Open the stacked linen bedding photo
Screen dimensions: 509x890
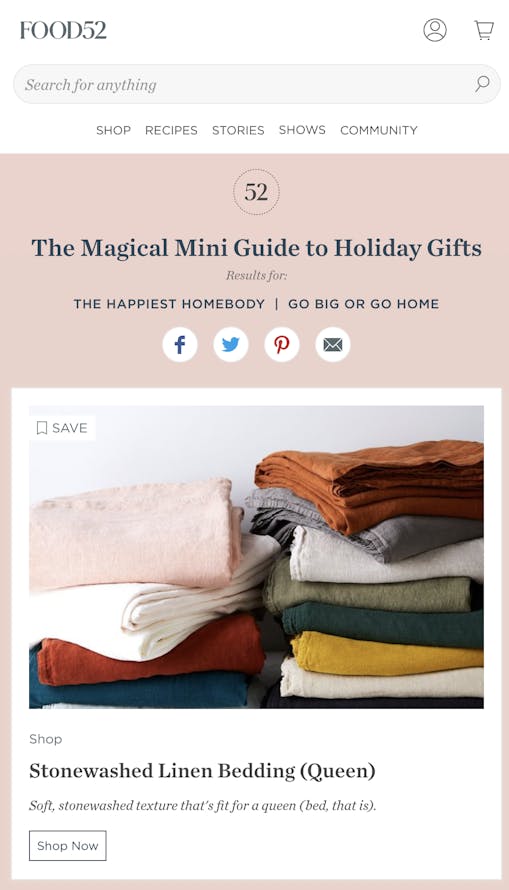[256, 557]
